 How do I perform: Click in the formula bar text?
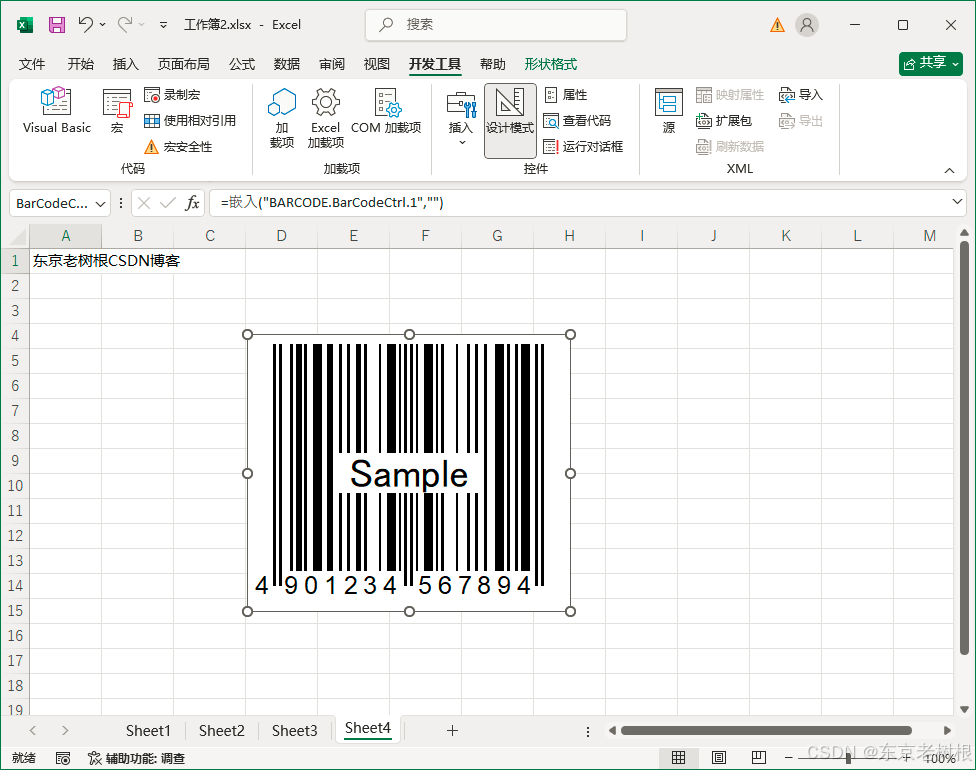[x=332, y=202]
